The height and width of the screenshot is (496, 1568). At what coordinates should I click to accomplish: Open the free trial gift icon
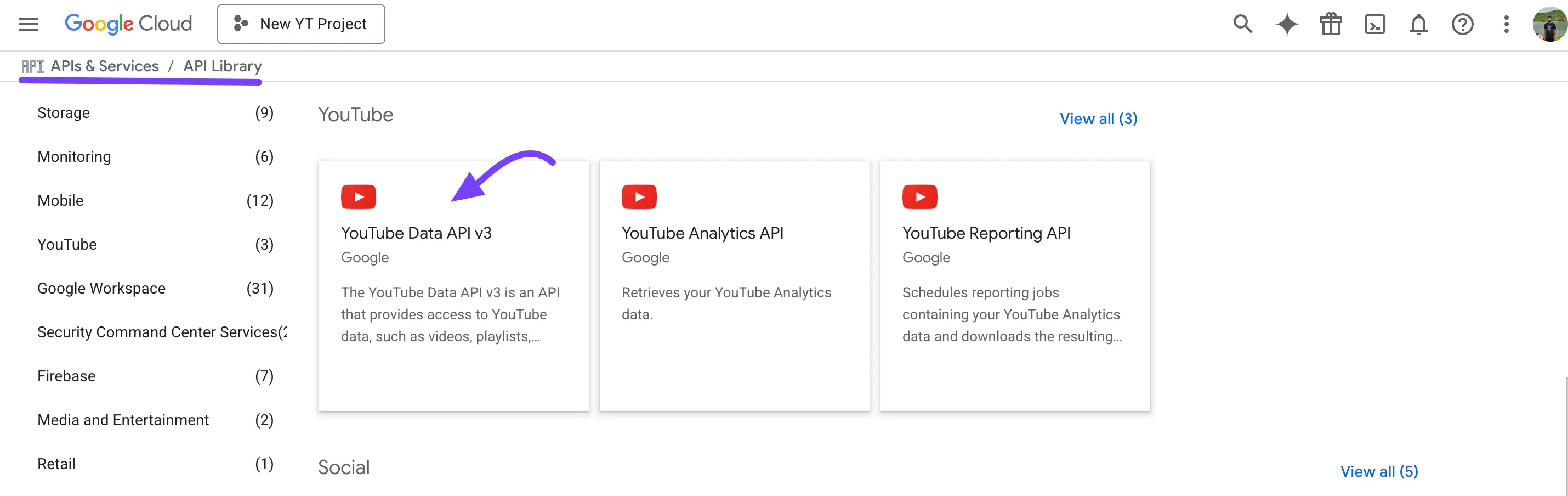1330,24
